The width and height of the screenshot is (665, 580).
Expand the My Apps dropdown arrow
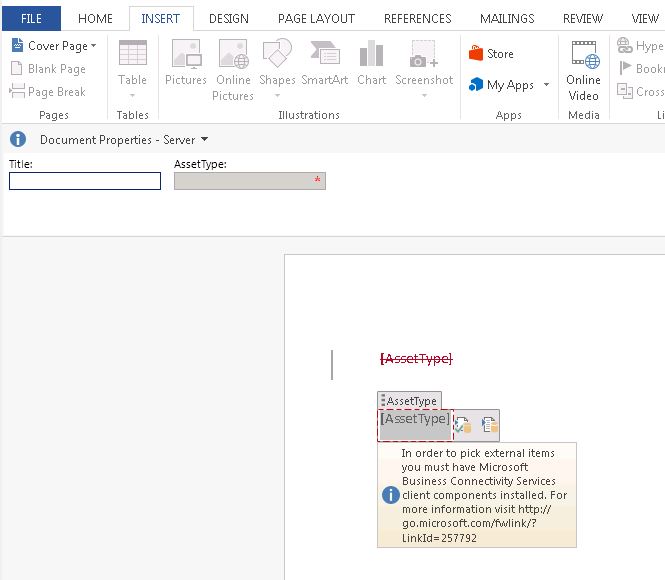pyautogui.click(x=547, y=84)
